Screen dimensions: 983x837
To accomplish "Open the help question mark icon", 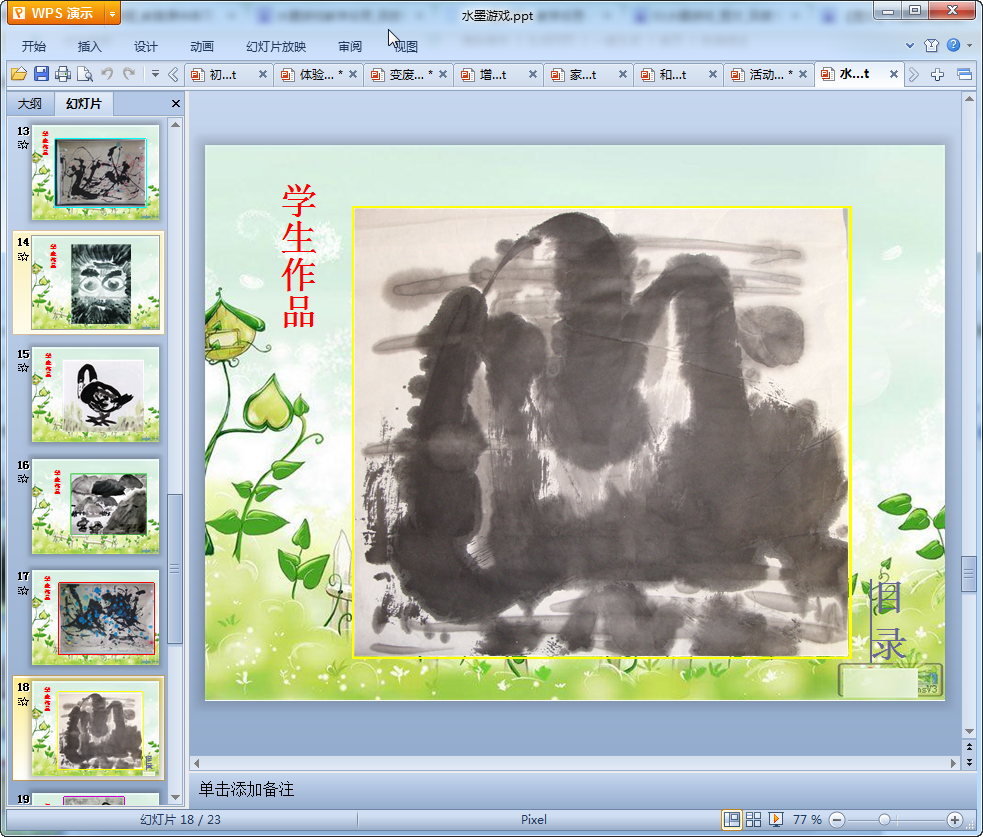I will (x=954, y=45).
